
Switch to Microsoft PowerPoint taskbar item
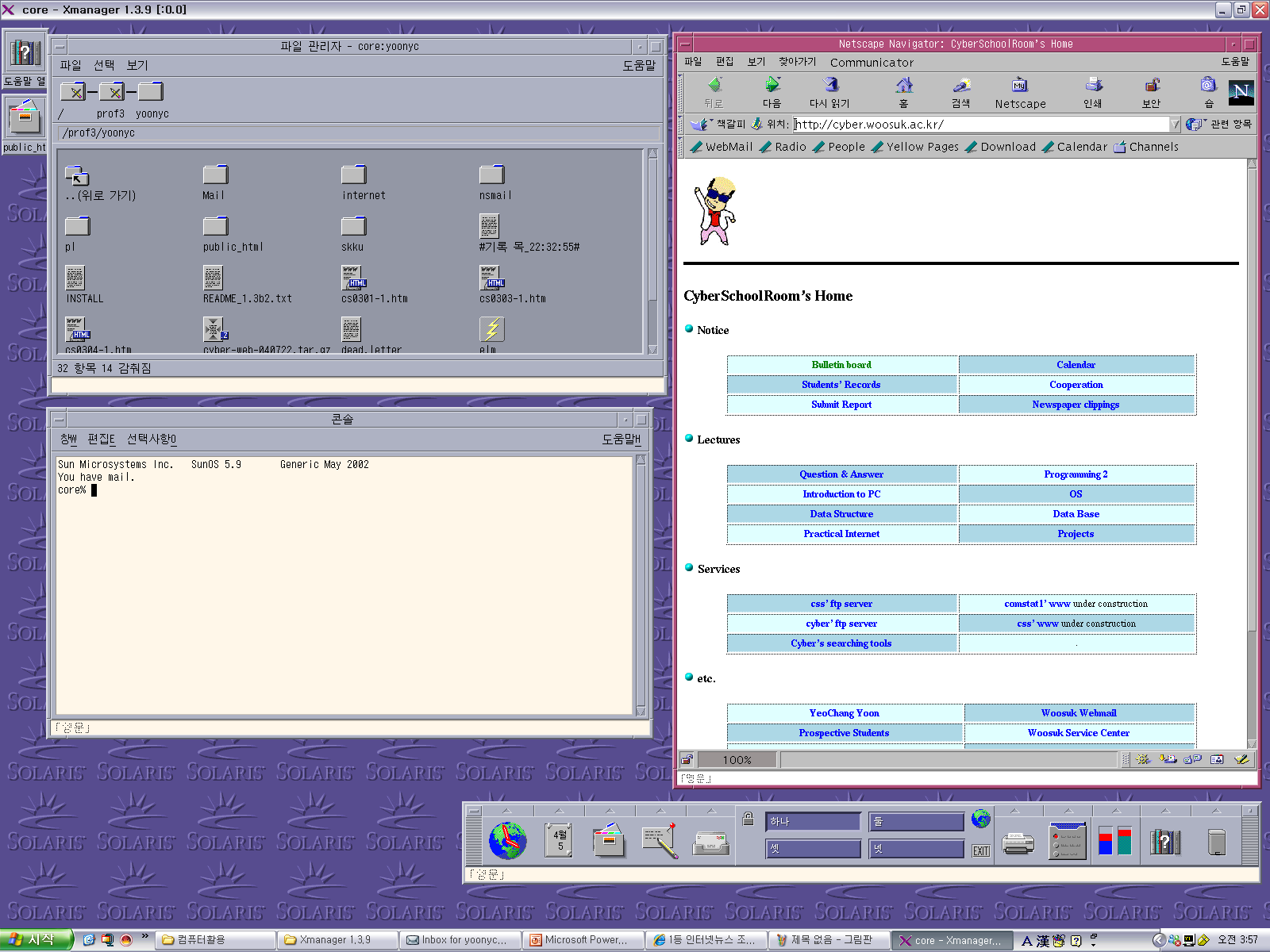tap(583, 940)
